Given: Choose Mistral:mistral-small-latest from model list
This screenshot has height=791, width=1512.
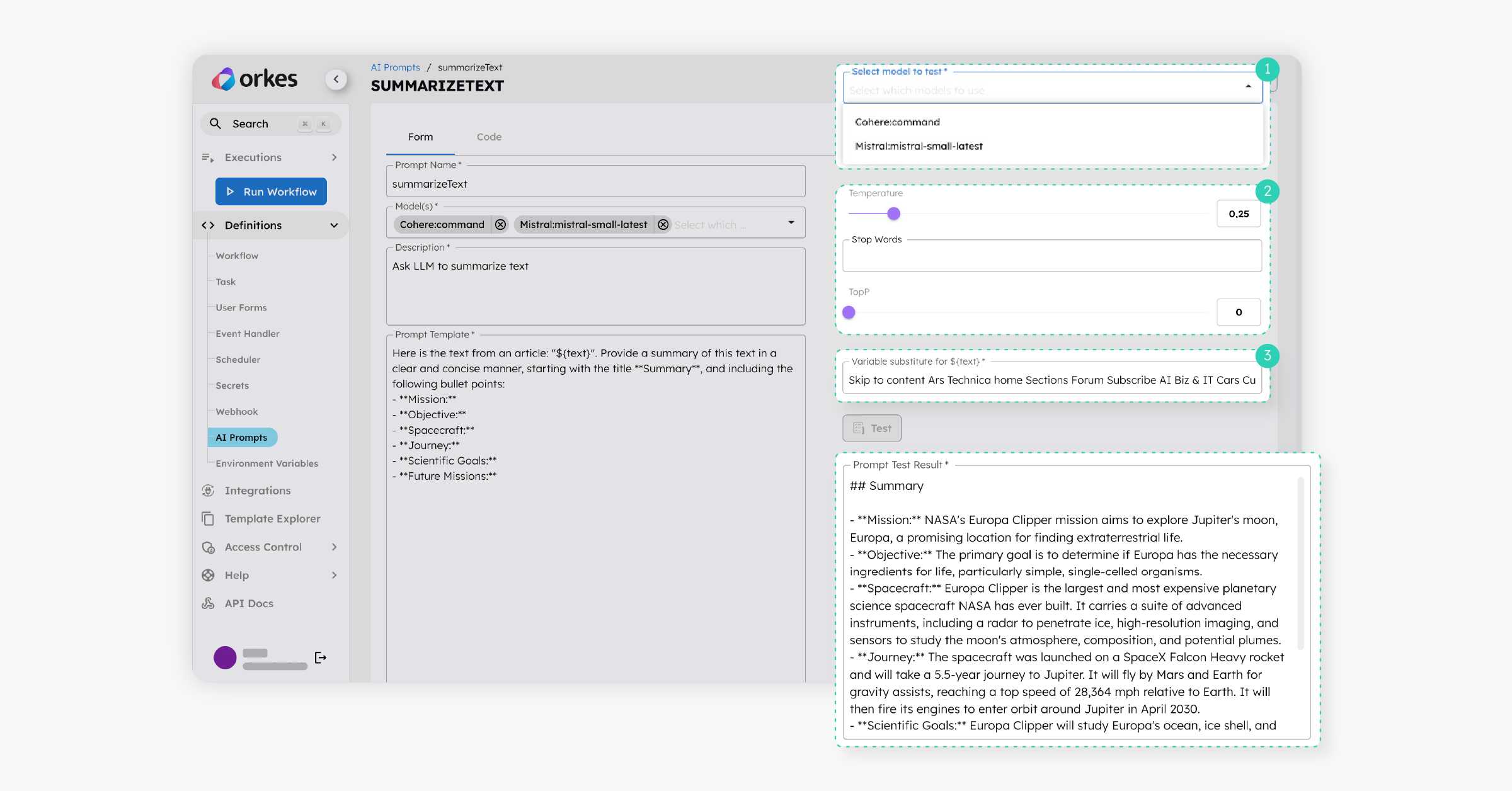Looking at the screenshot, I should pyautogui.click(x=1053, y=146).
